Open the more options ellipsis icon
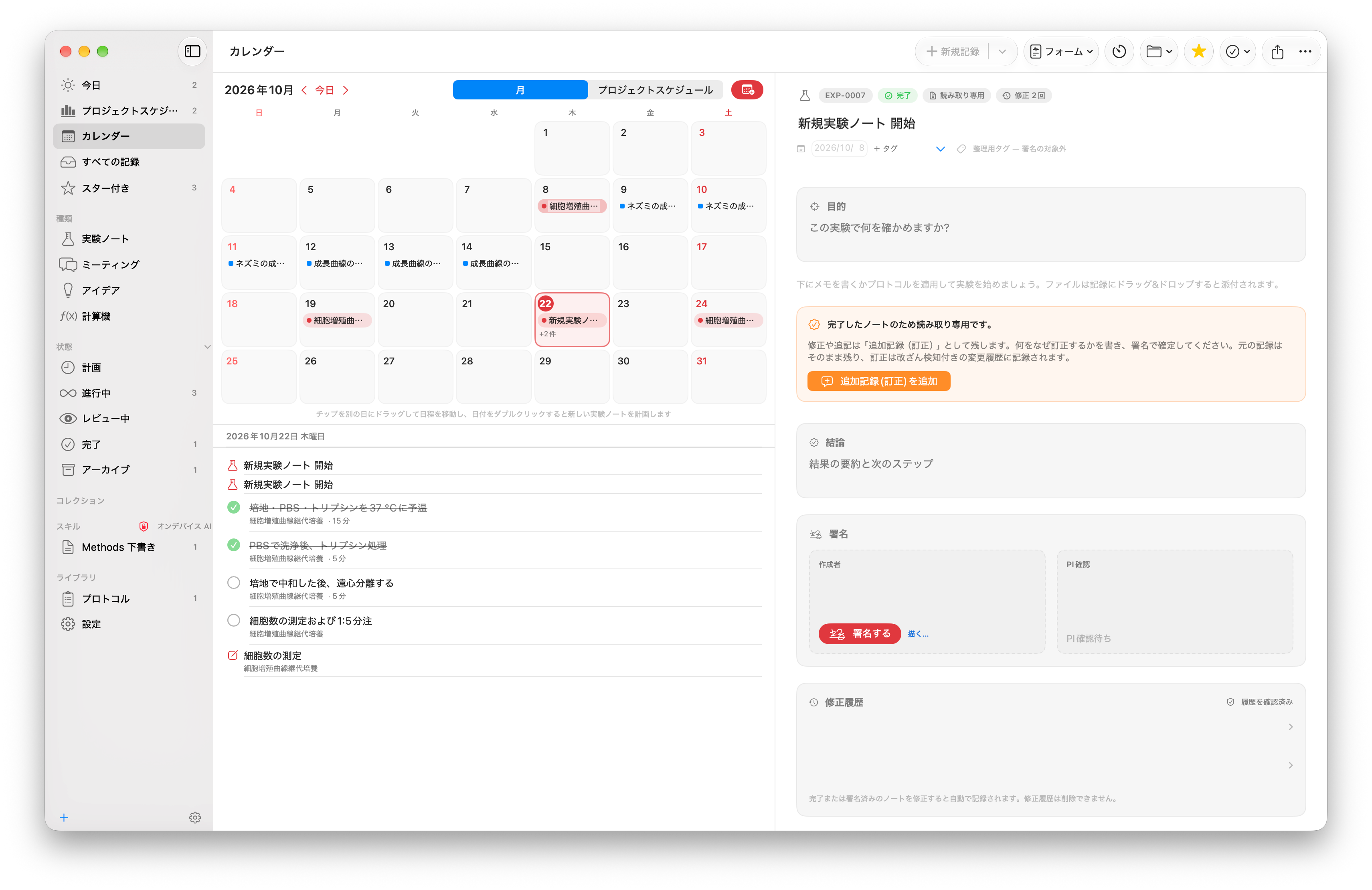This screenshot has width=1372, height=890. tap(1305, 51)
